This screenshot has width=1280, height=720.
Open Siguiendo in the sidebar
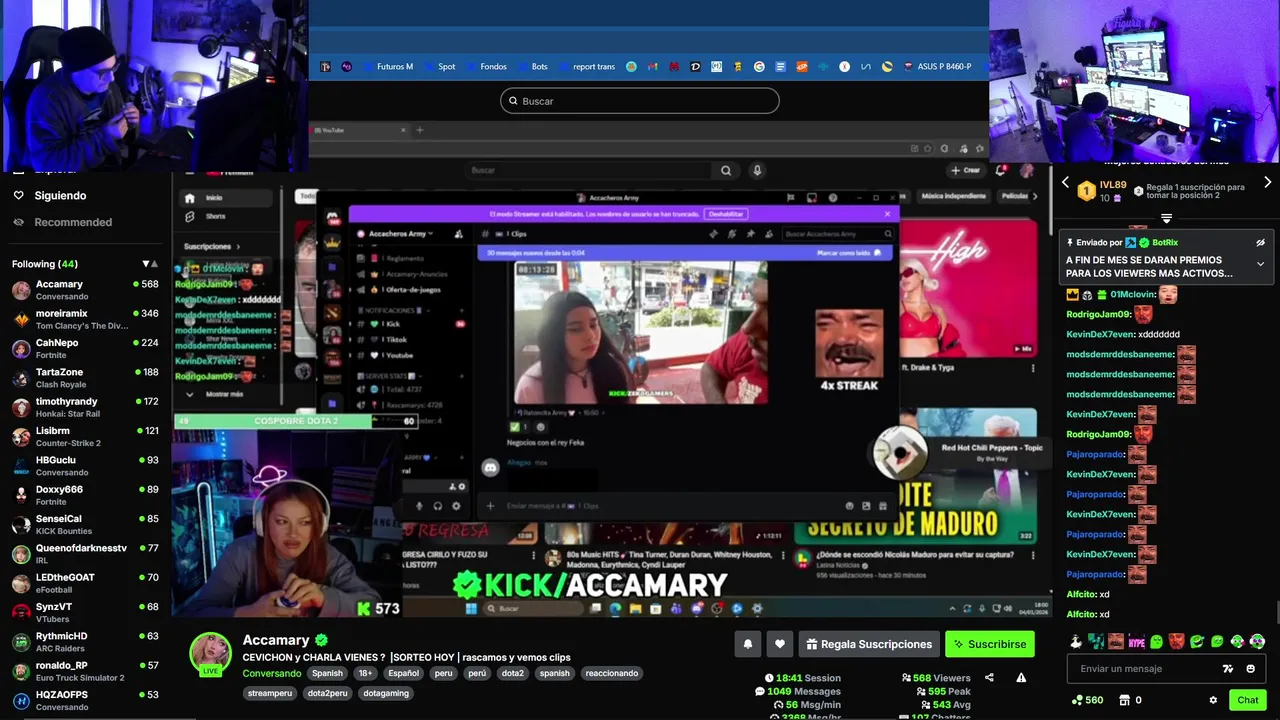pos(60,196)
